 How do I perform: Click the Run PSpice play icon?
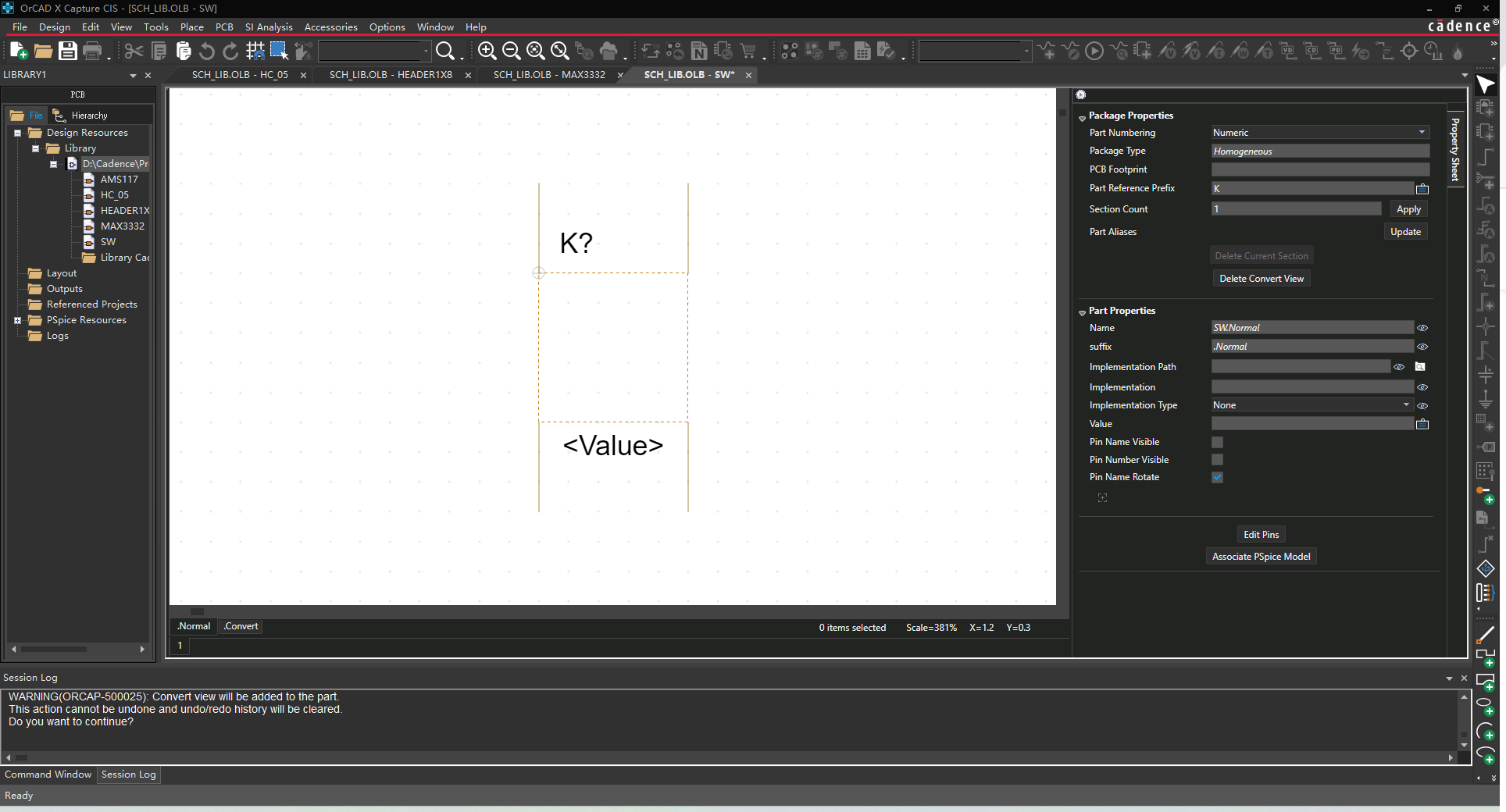coord(1094,52)
